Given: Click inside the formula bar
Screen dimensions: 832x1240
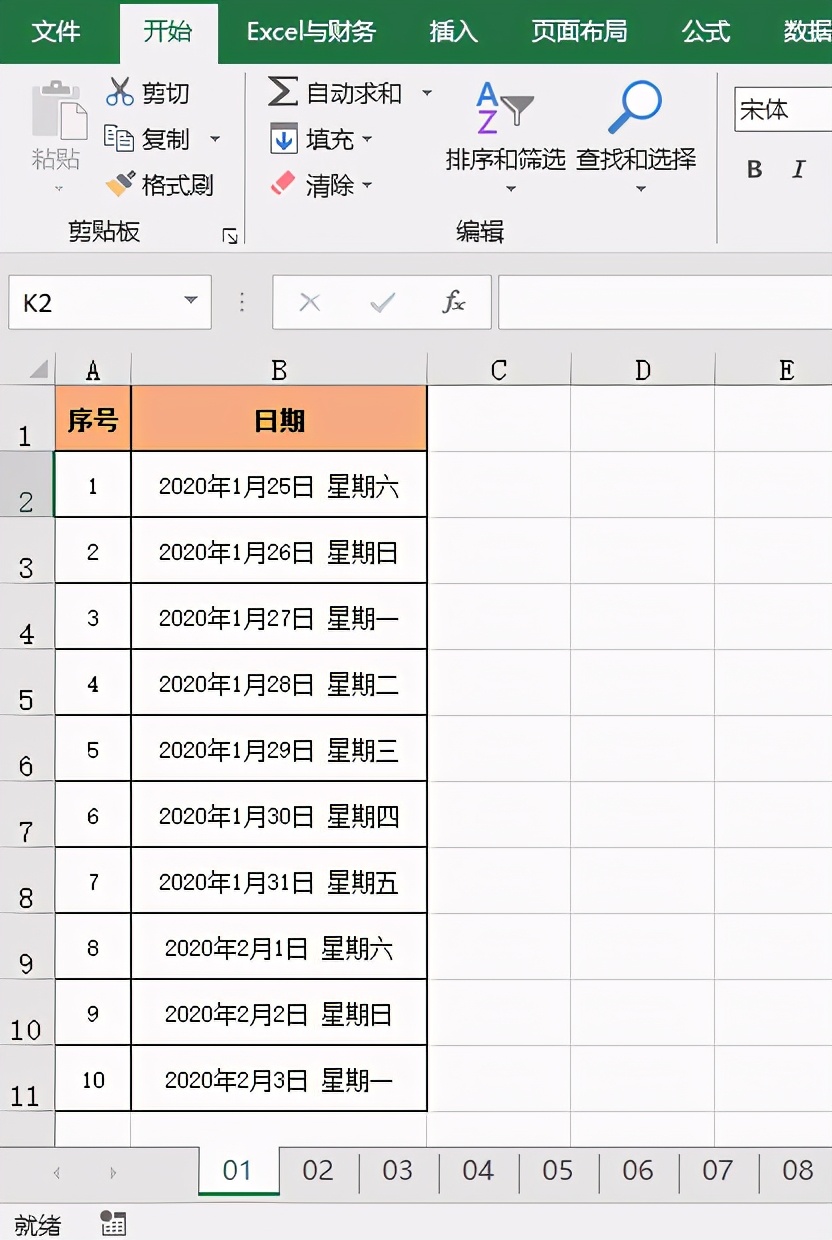Looking at the screenshot, I should point(665,302).
